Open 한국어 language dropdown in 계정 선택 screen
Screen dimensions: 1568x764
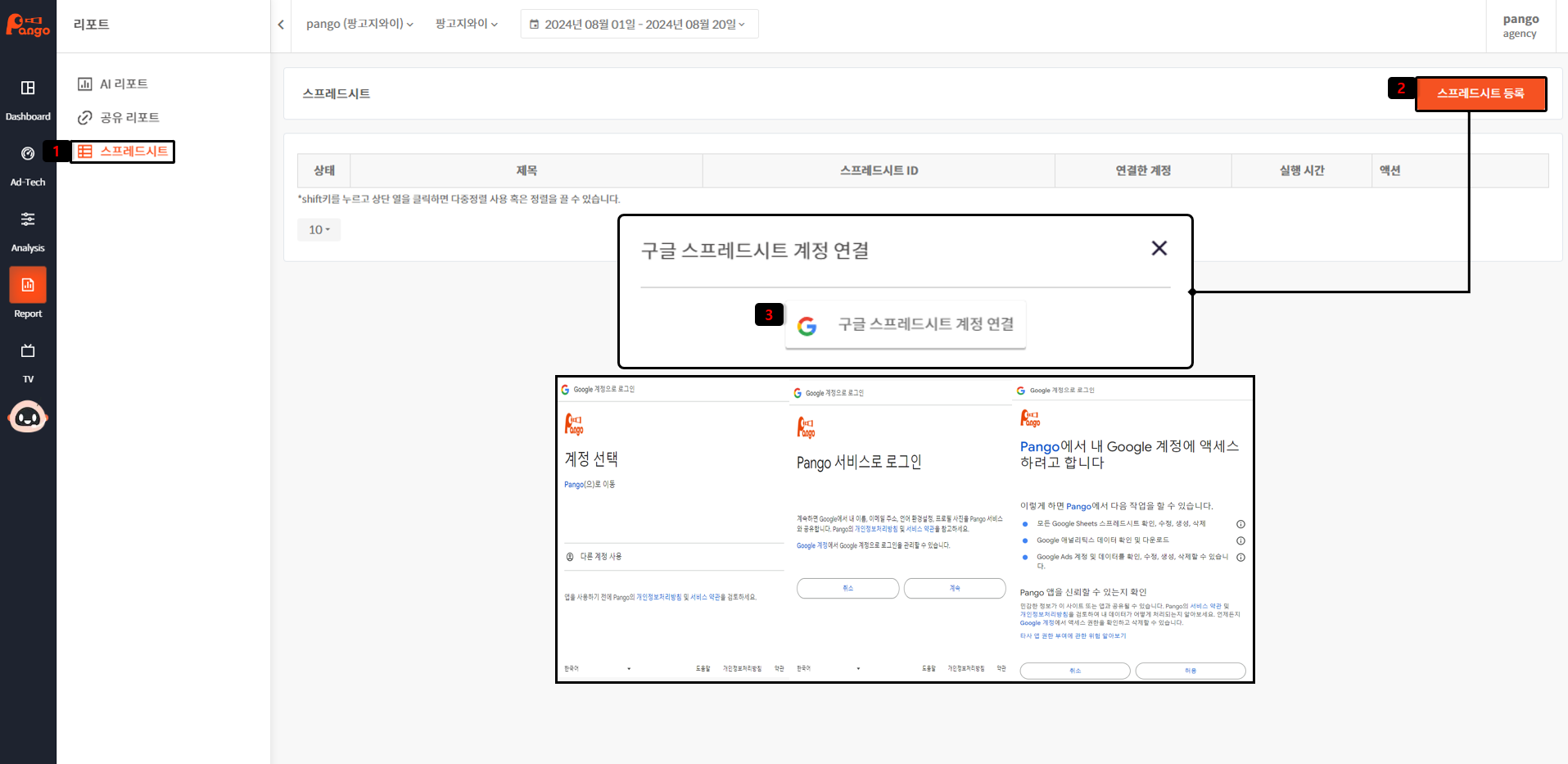[598, 668]
